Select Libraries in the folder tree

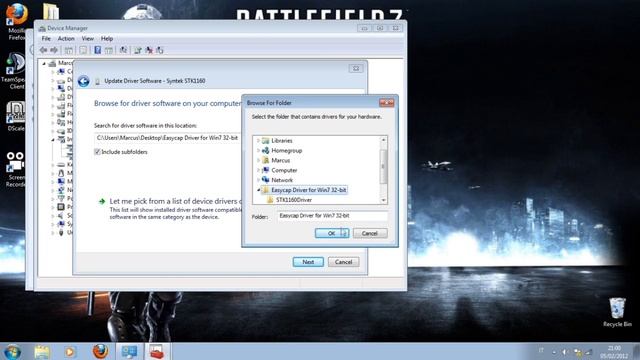coord(282,140)
